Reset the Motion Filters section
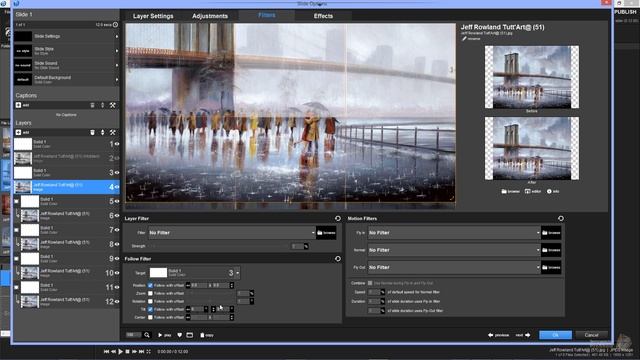Viewport: 640px width, 360px height. (x=561, y=218)
